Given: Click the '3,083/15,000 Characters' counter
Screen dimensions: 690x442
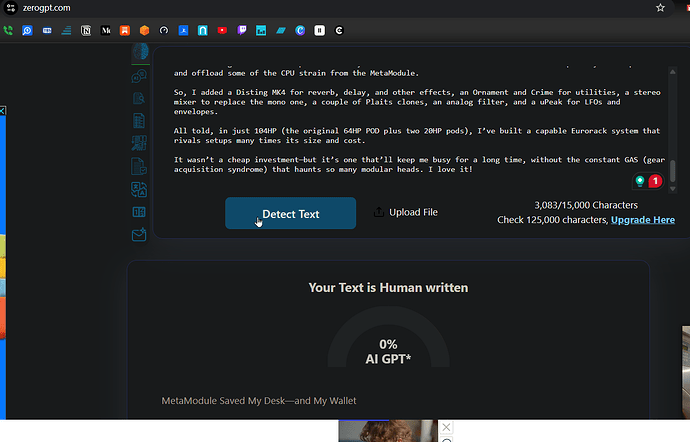Looking at the screenshot, I should (586, 205).
